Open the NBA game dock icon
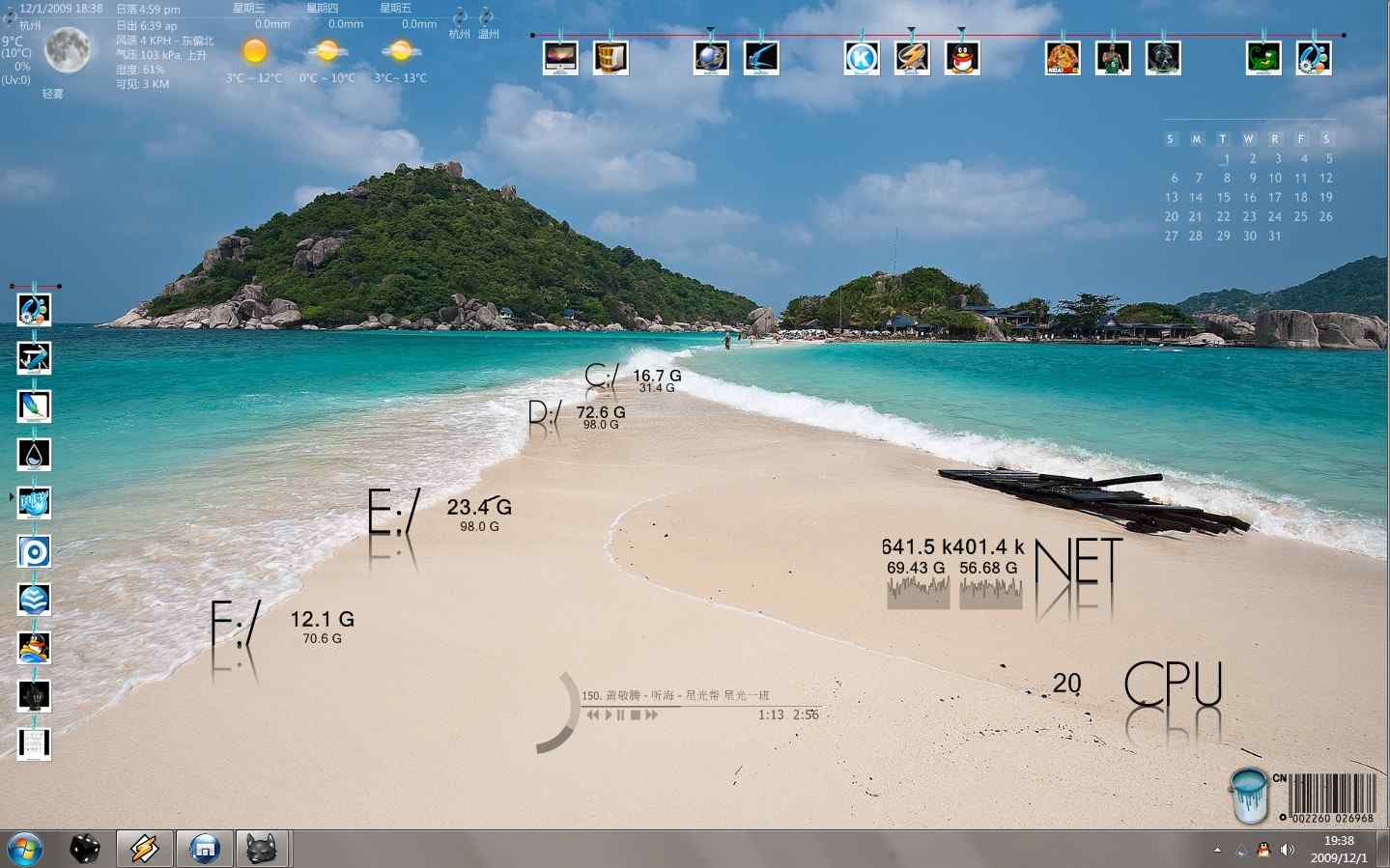The height and width of the screenshot is (868, 1390). [1063, 58]
